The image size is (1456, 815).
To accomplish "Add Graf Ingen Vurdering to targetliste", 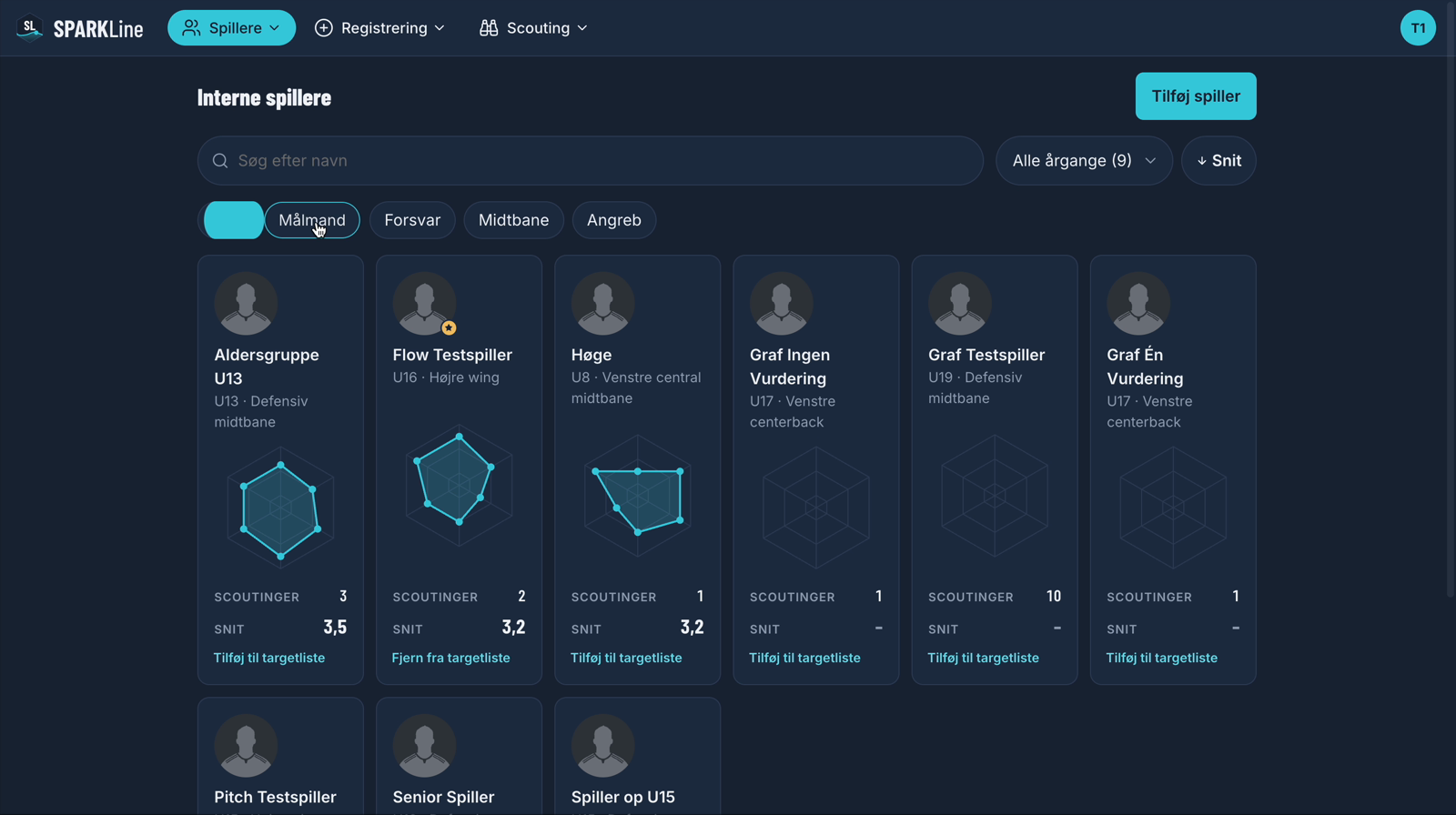I will (804, 658).
